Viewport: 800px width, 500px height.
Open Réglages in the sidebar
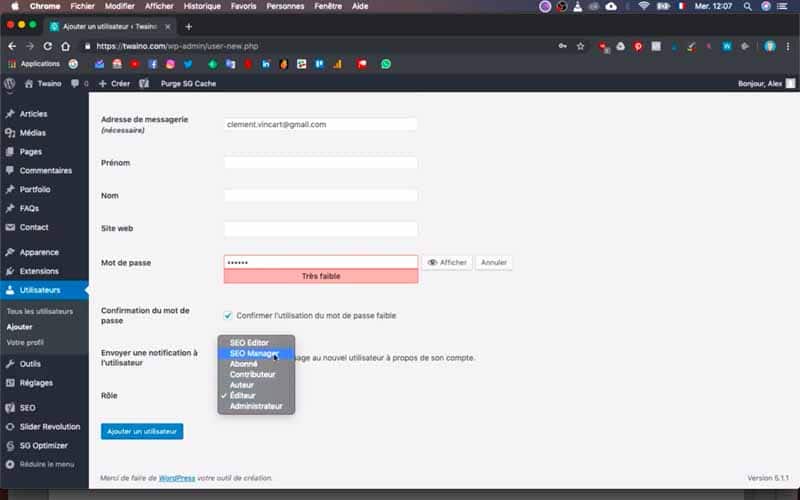pos(44,383)
